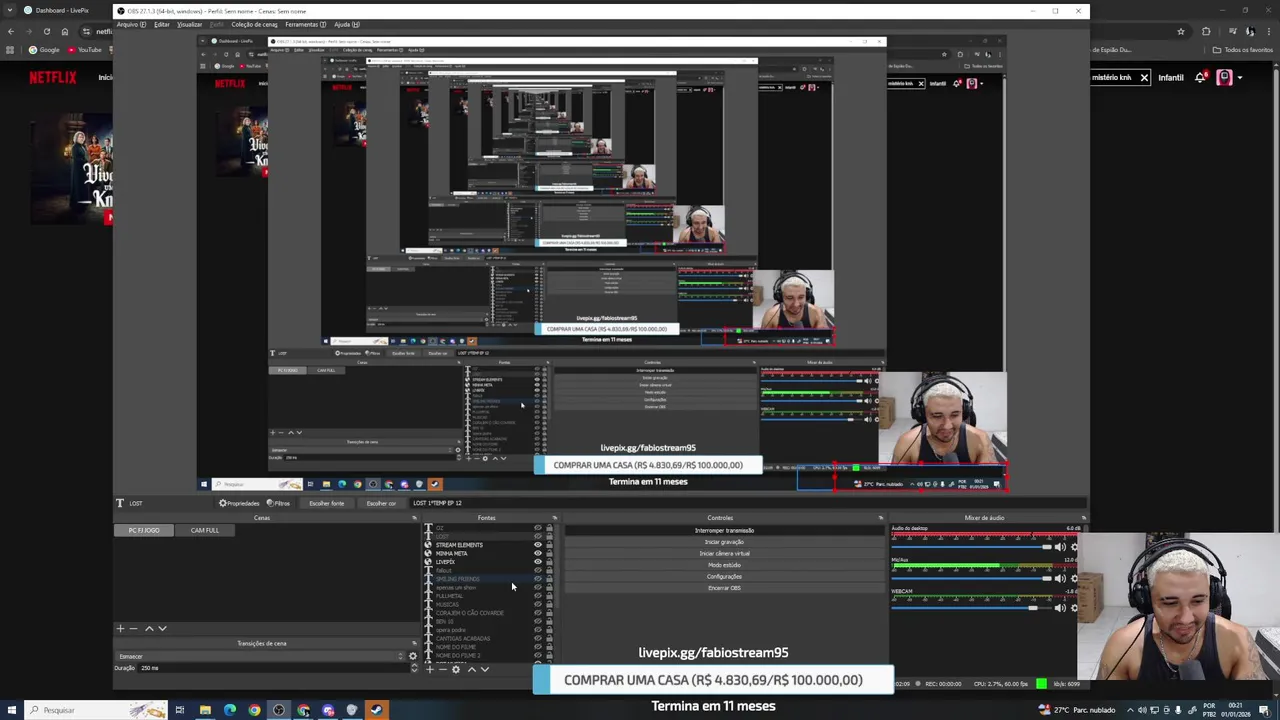
Task: Adjust Mic/Aux volume slider
Action: tap(972, 578)
